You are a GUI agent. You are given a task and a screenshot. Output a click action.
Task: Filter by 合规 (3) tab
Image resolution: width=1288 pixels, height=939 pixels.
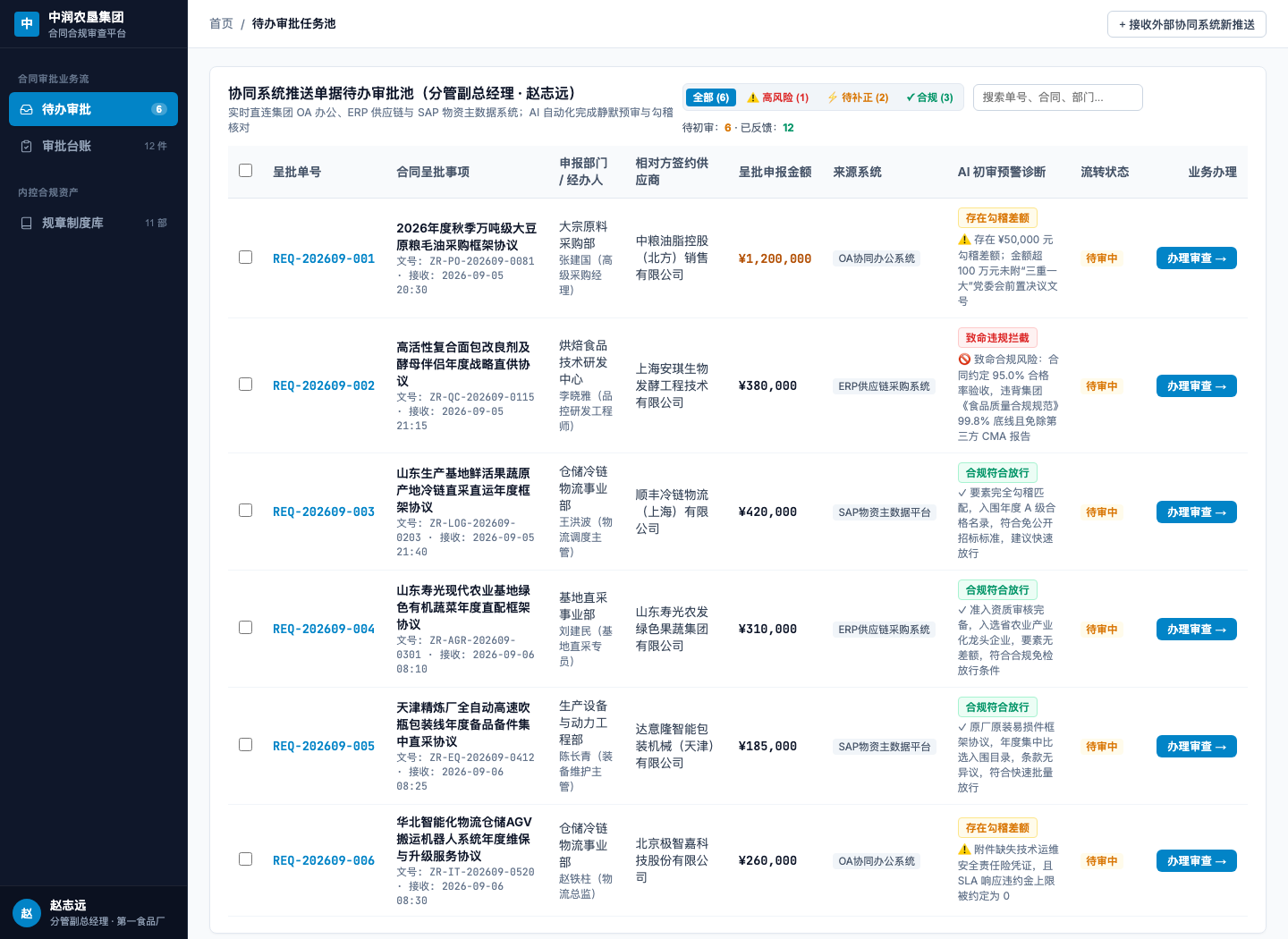coord(929,97)
